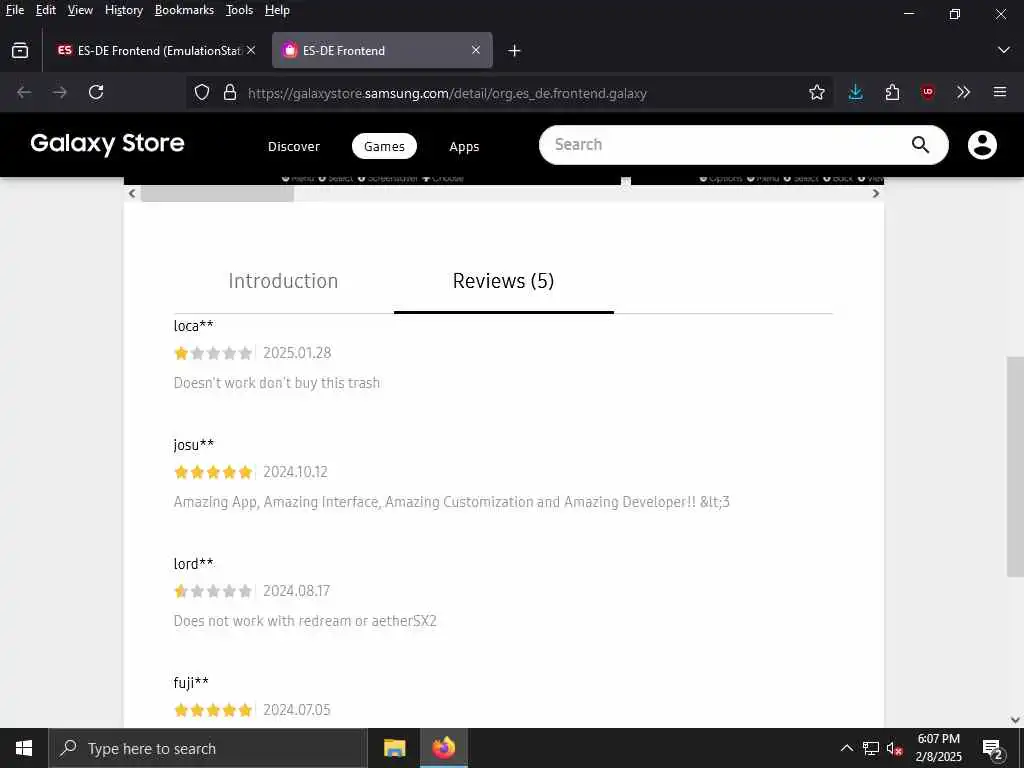
Task: Bookmark this page with the star
Action: pyautogui.click(x=816, y=92)
